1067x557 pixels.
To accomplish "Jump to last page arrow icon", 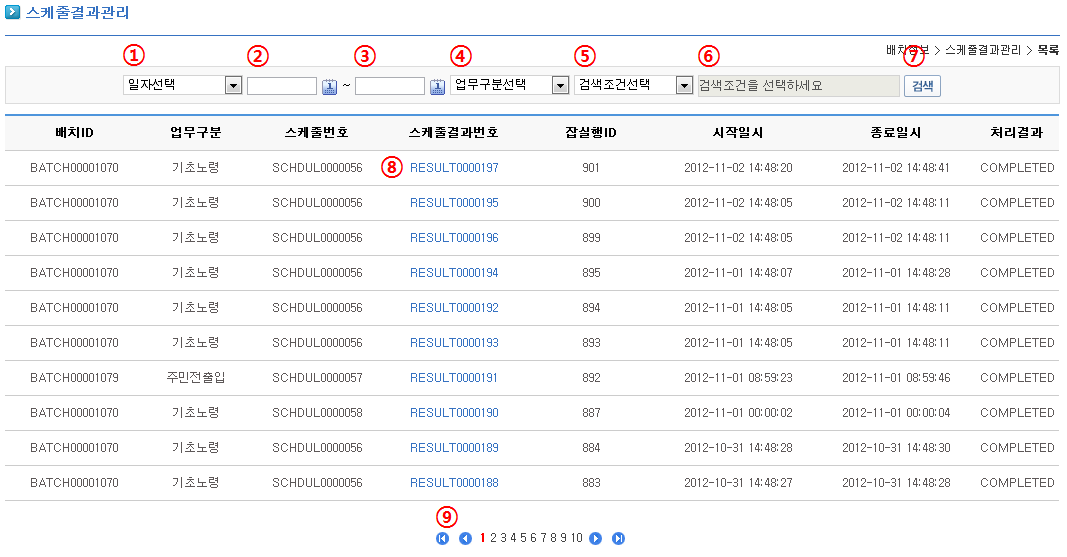I will pyautogui.click(x=618, y=539).
